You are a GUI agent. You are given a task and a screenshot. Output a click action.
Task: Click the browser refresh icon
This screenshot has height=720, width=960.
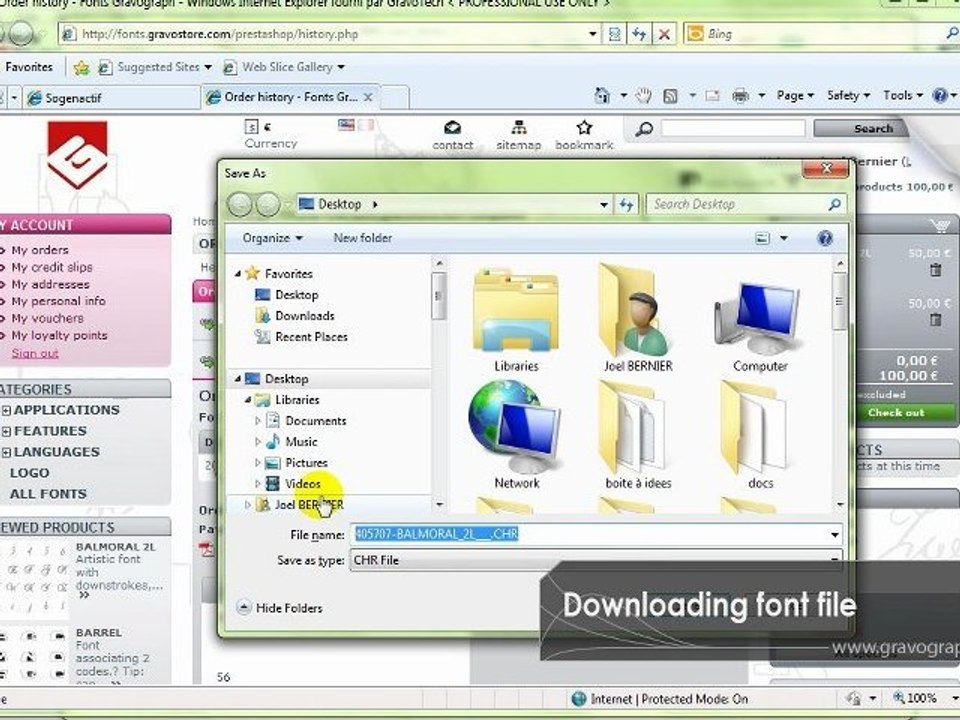(639, 34)
